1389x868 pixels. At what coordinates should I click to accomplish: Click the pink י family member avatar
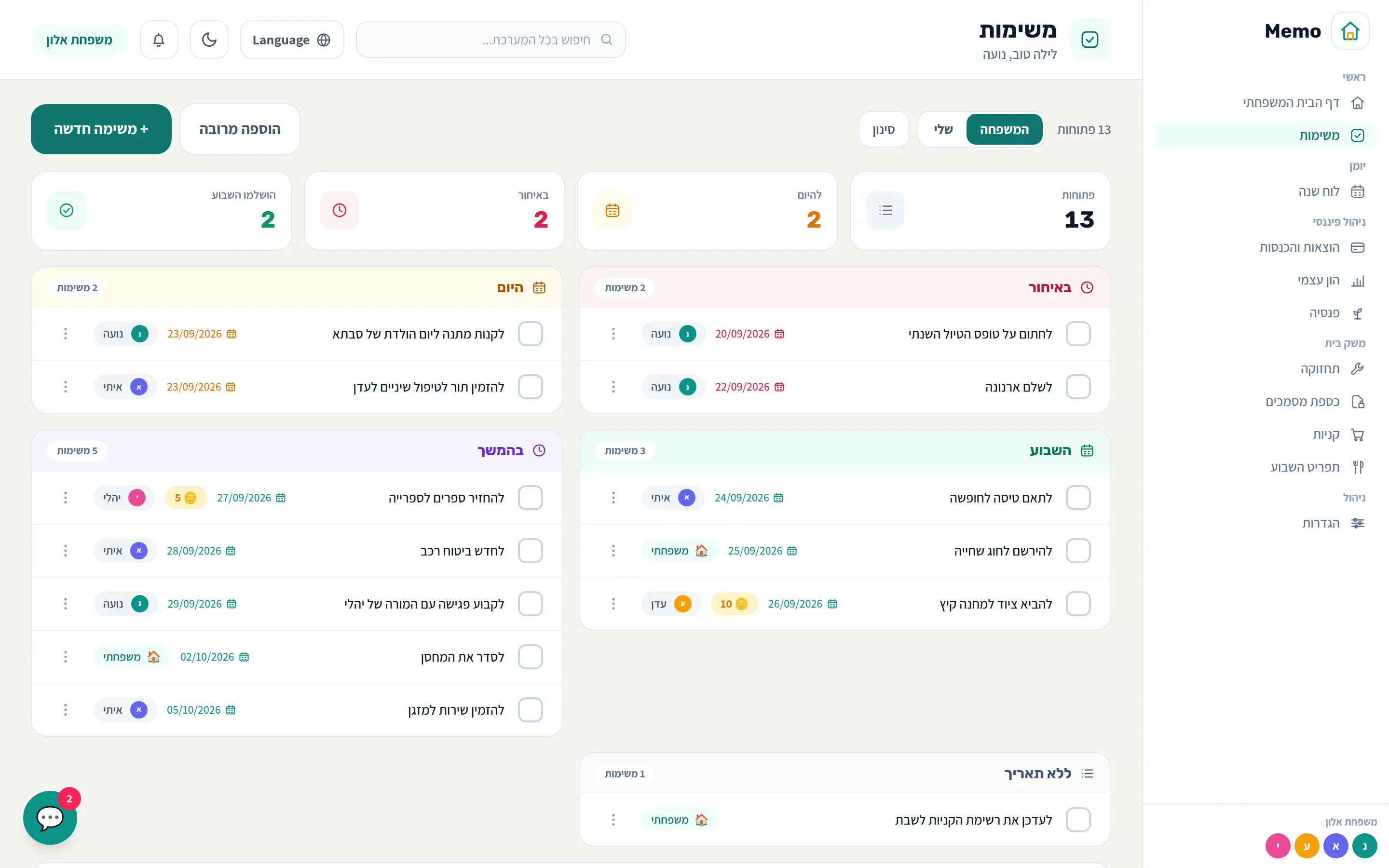tap(1278, 846)
